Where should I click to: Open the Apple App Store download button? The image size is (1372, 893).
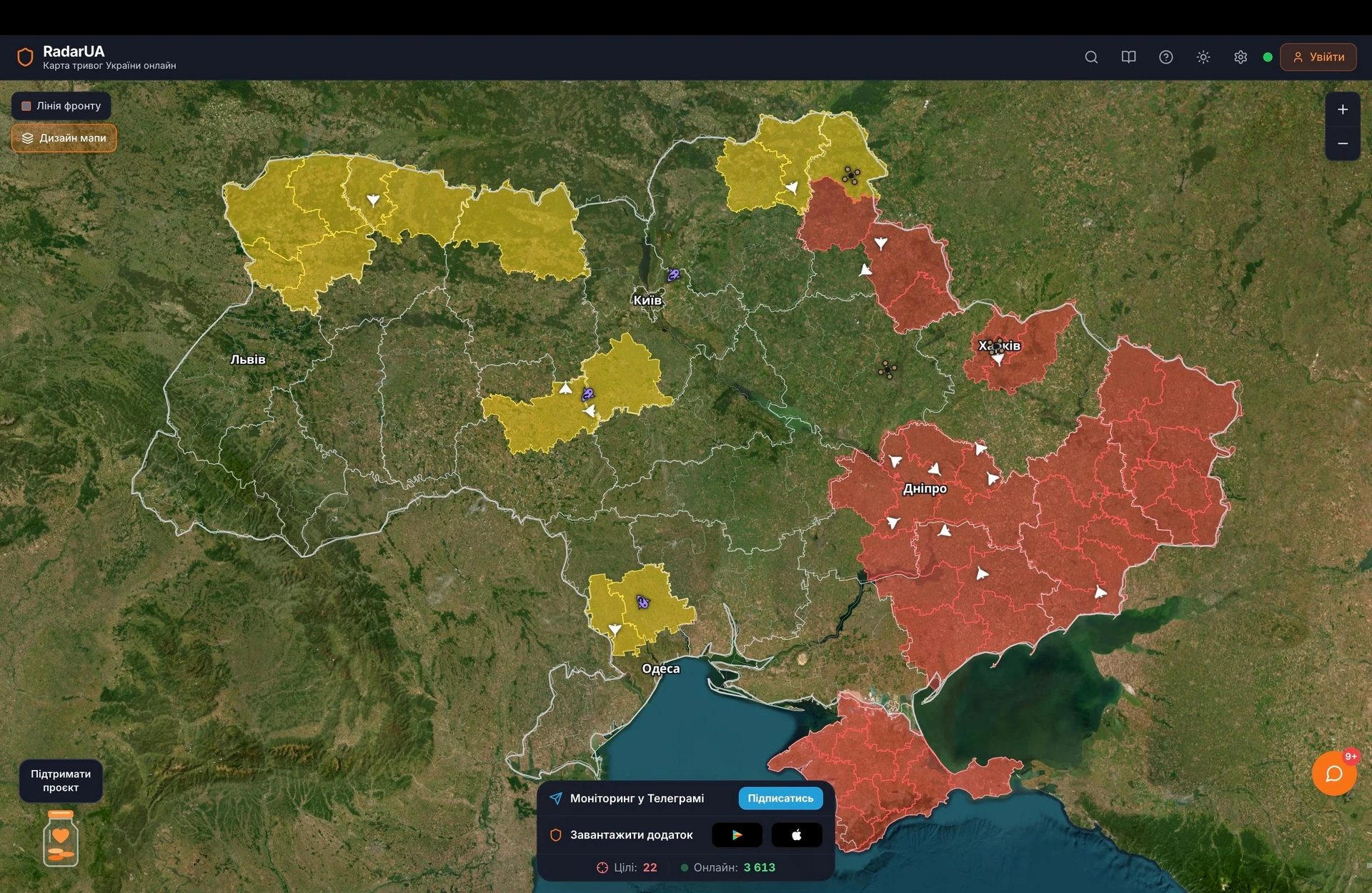[x=797, y=834]
